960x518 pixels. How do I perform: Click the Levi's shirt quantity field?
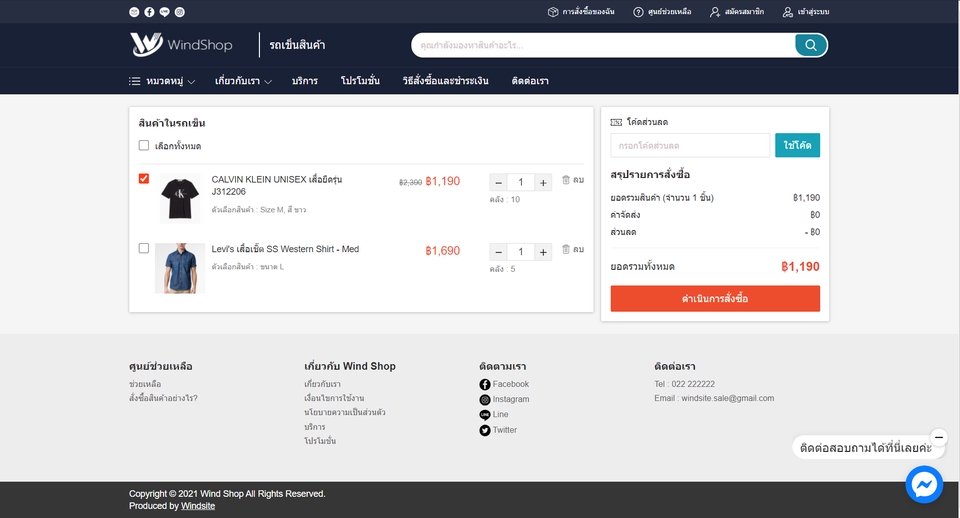(x=521, y=252)
